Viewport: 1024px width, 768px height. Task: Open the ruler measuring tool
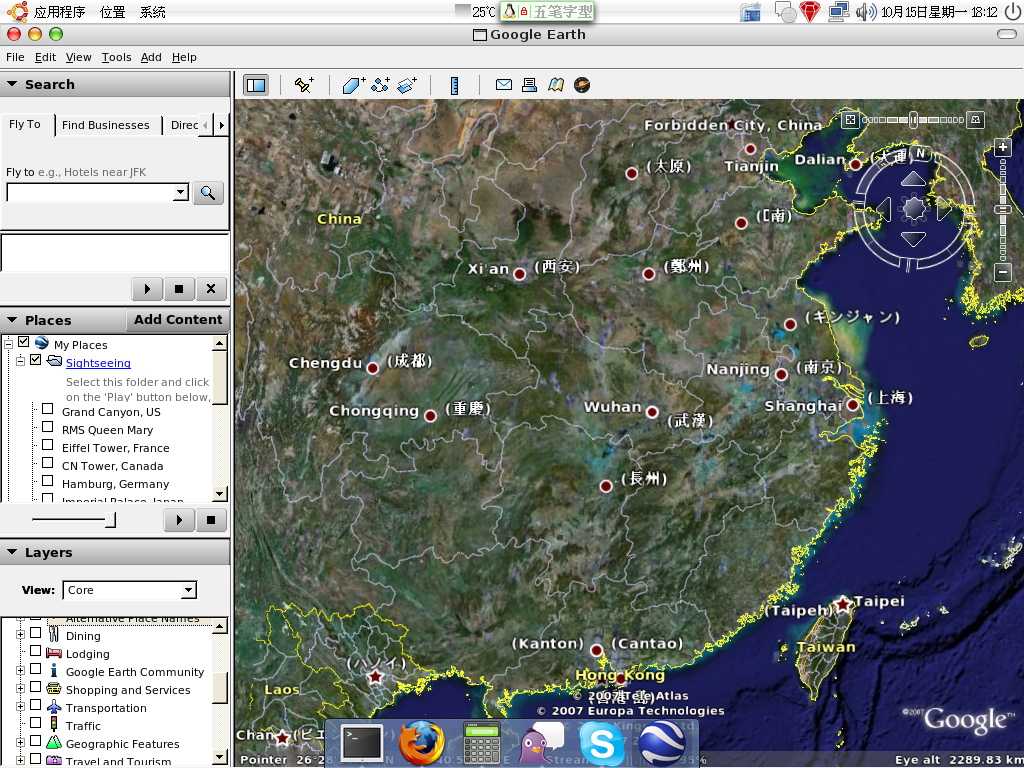tap(455, 85)
